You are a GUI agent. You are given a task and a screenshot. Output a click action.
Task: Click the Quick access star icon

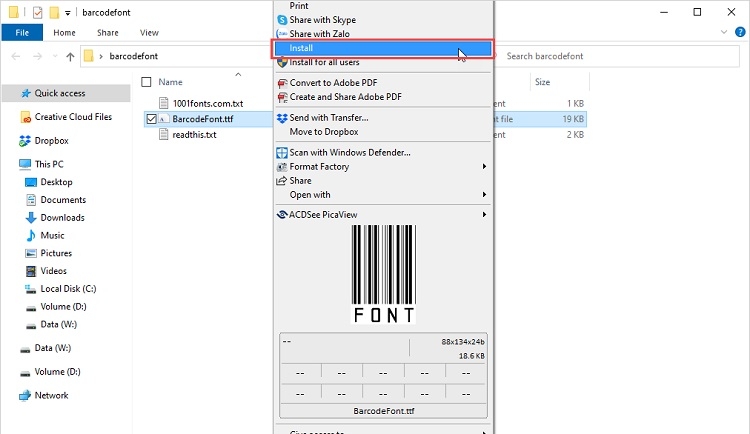(26, 93)
